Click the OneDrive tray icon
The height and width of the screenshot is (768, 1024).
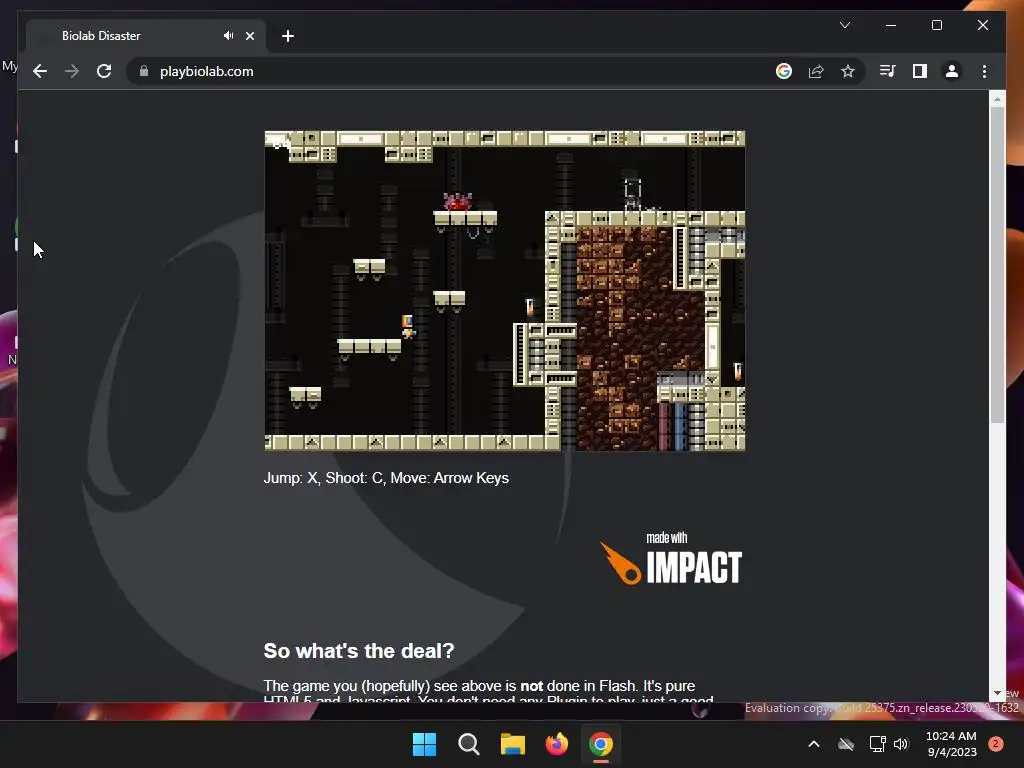846,744
